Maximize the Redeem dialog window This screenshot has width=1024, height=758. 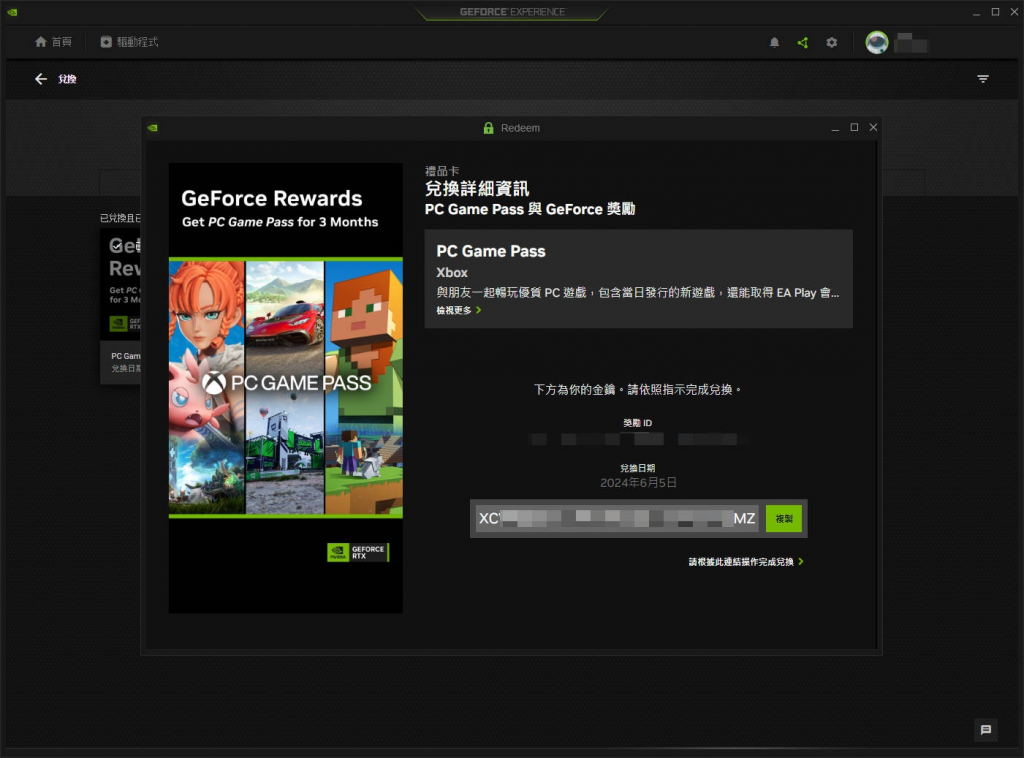pyautogui.click(x=854, y=127)
